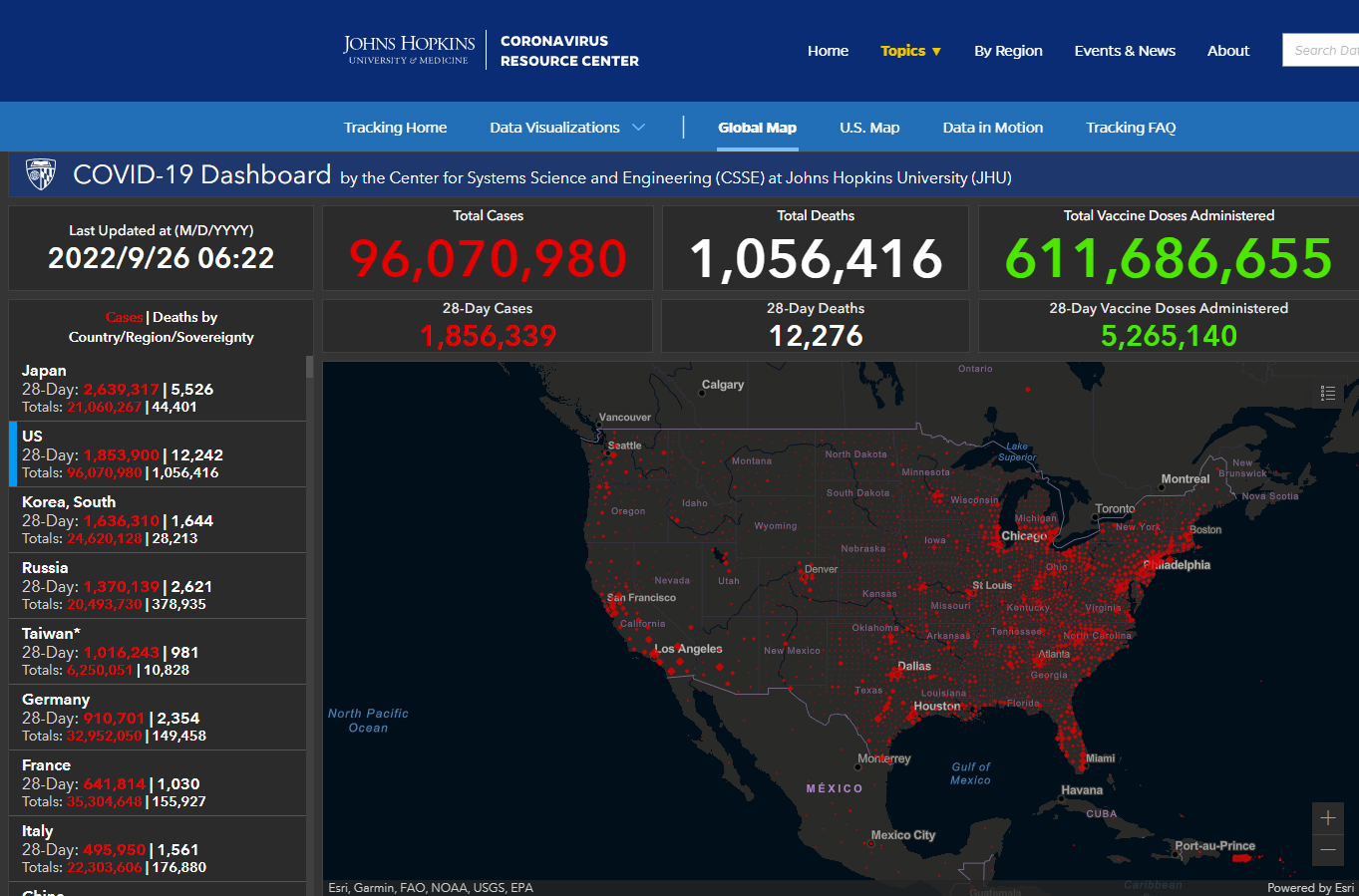This screenshot has width=1359, height=896.
Task: Open the U.S. Map tab
Action: [868, 128]
